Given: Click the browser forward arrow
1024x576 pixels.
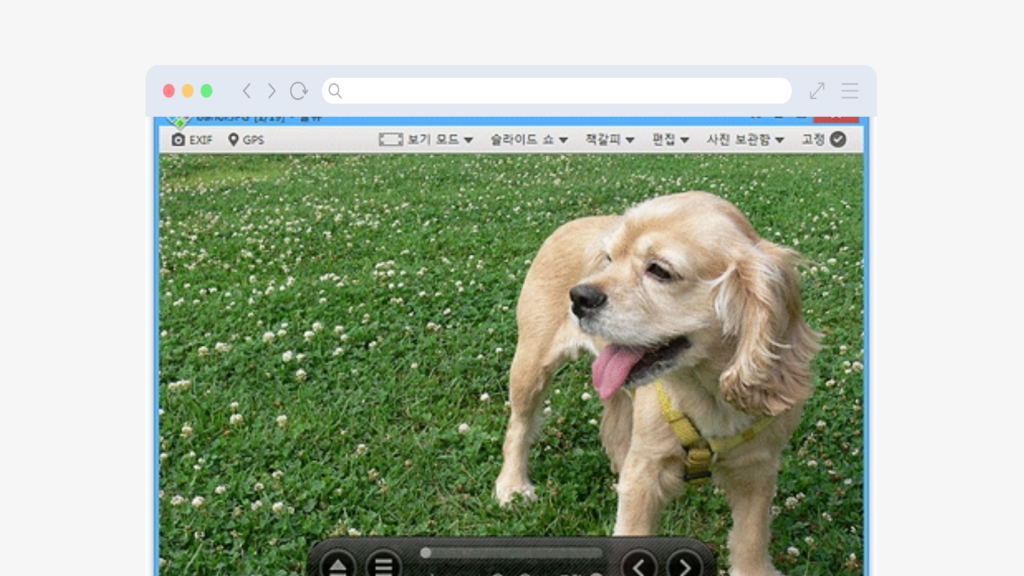Looking at the screenshot, I should point(271,91).
